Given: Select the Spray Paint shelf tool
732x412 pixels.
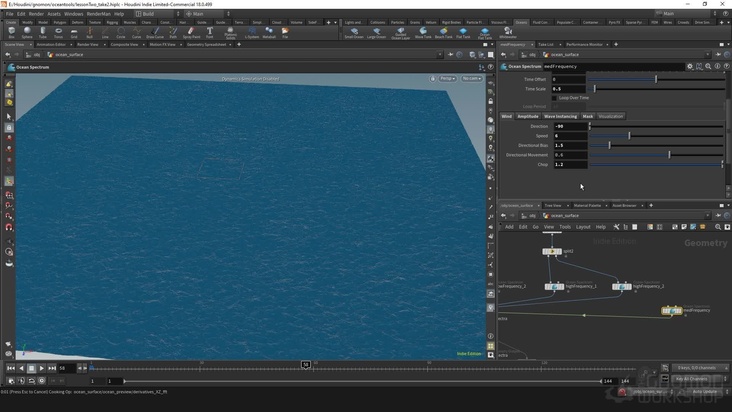Looking at the screenshot, I should (x=191, y=32).
